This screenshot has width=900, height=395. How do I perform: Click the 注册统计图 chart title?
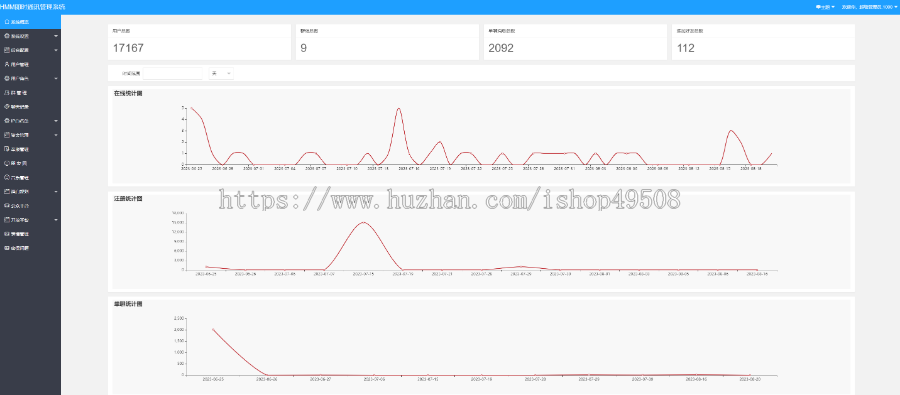[x=128, y=199]
